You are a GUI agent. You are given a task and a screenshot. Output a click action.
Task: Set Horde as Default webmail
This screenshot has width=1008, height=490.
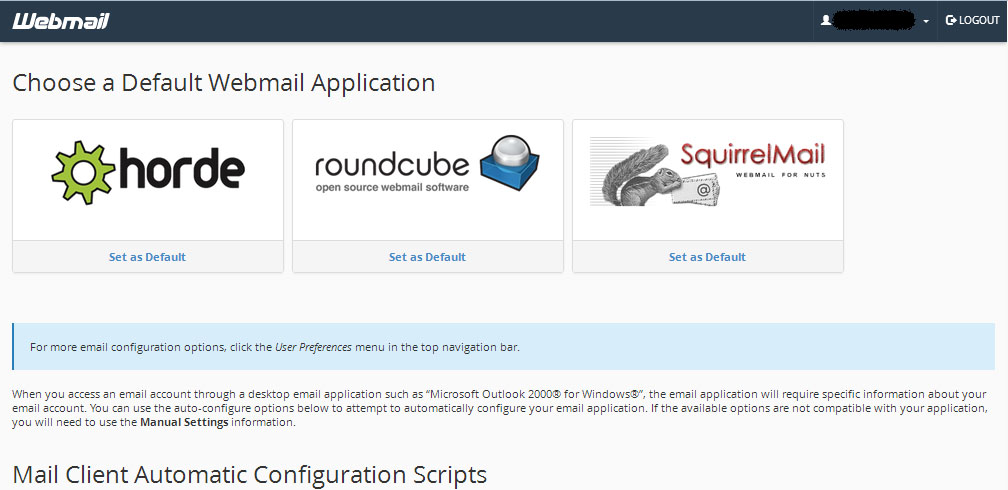147,257
